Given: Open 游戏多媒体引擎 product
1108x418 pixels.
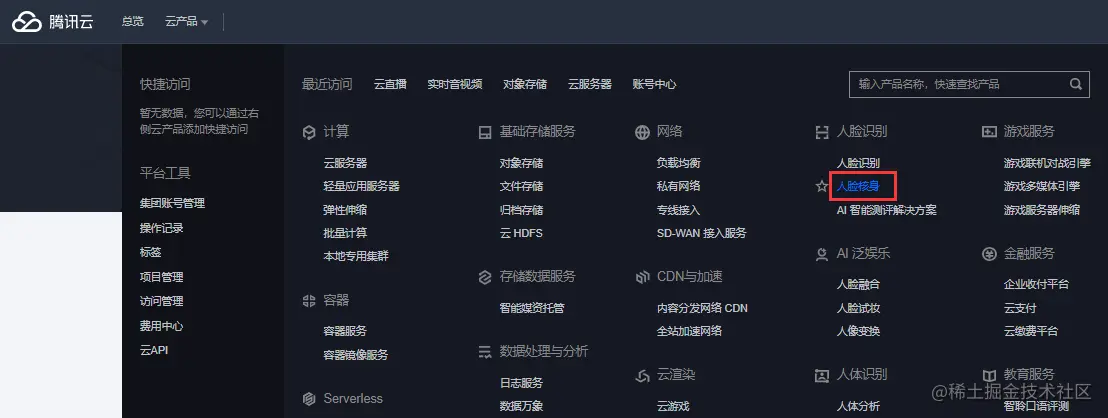Looking at the screenshot, I should (1042, 186).
